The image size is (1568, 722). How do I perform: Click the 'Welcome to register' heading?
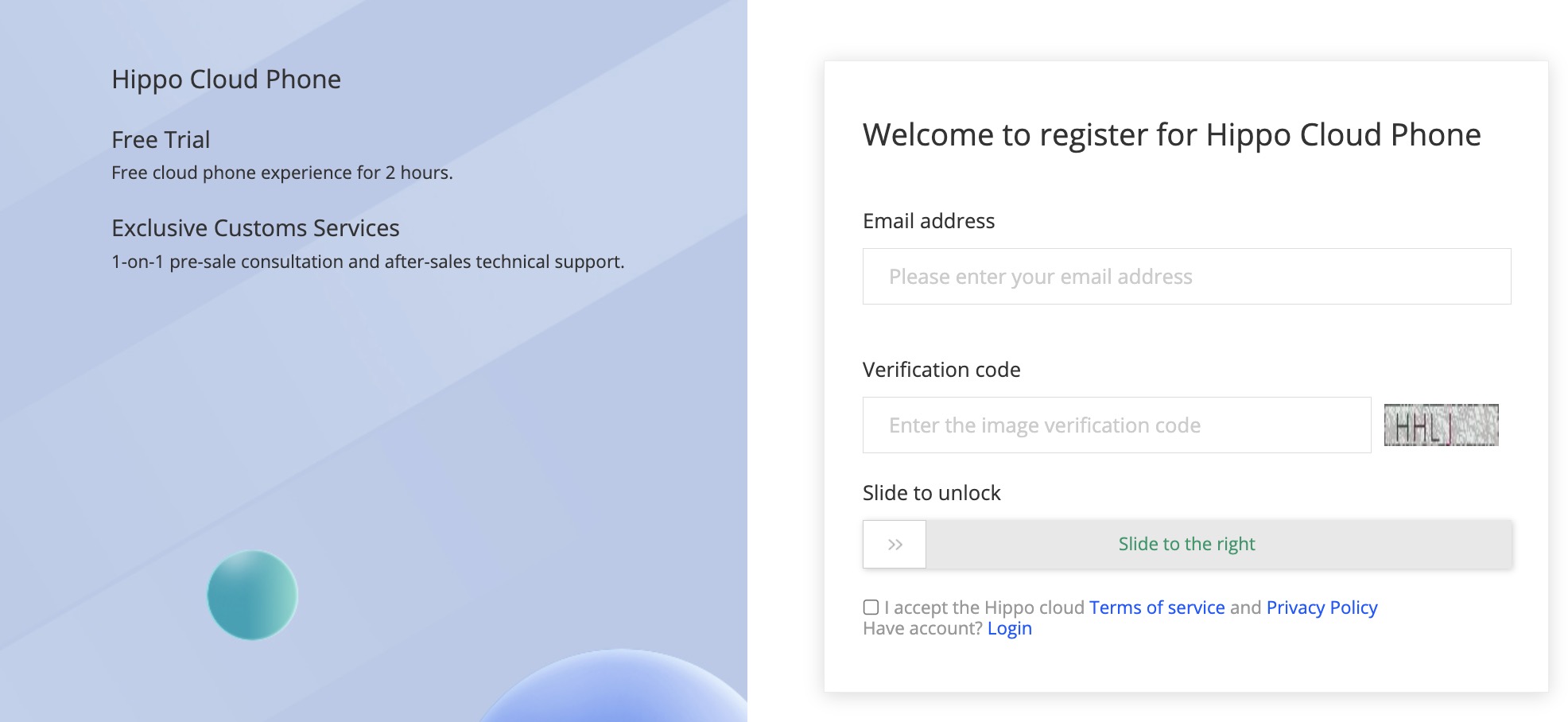pos(1171,135)
